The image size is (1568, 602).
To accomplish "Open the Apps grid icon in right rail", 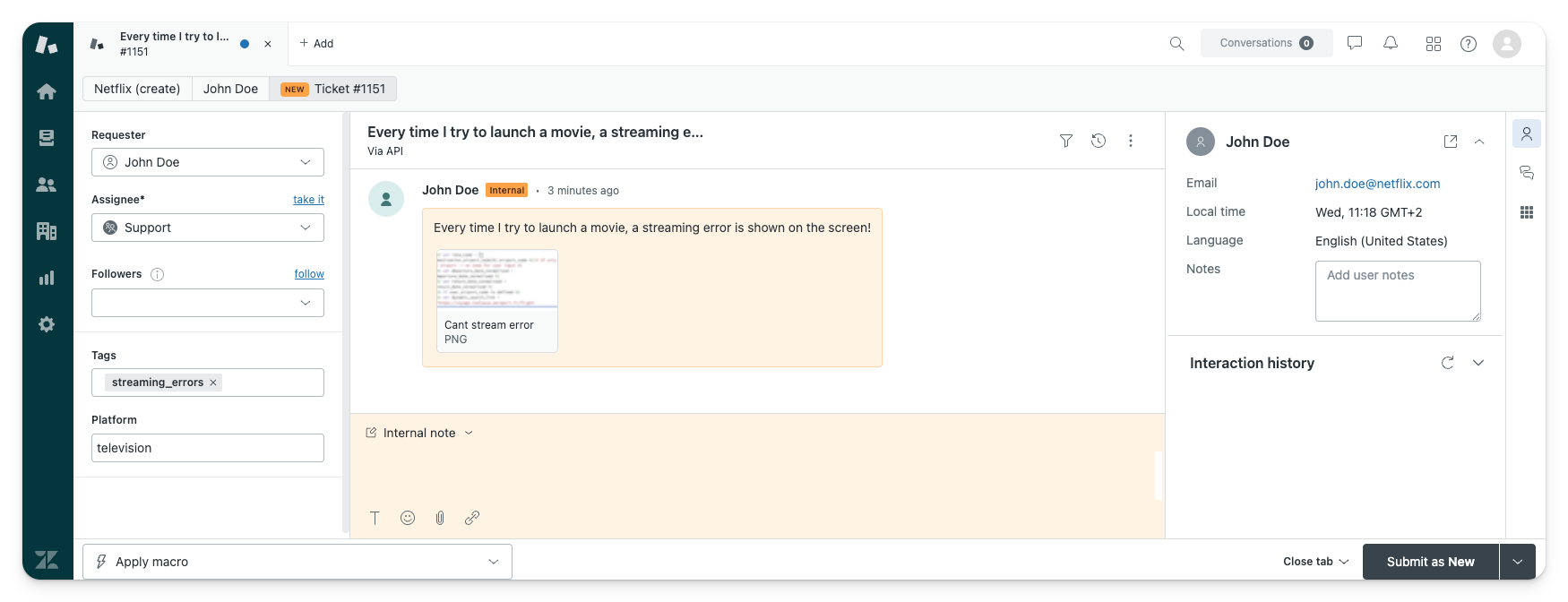I will [x=1527, y=212].
